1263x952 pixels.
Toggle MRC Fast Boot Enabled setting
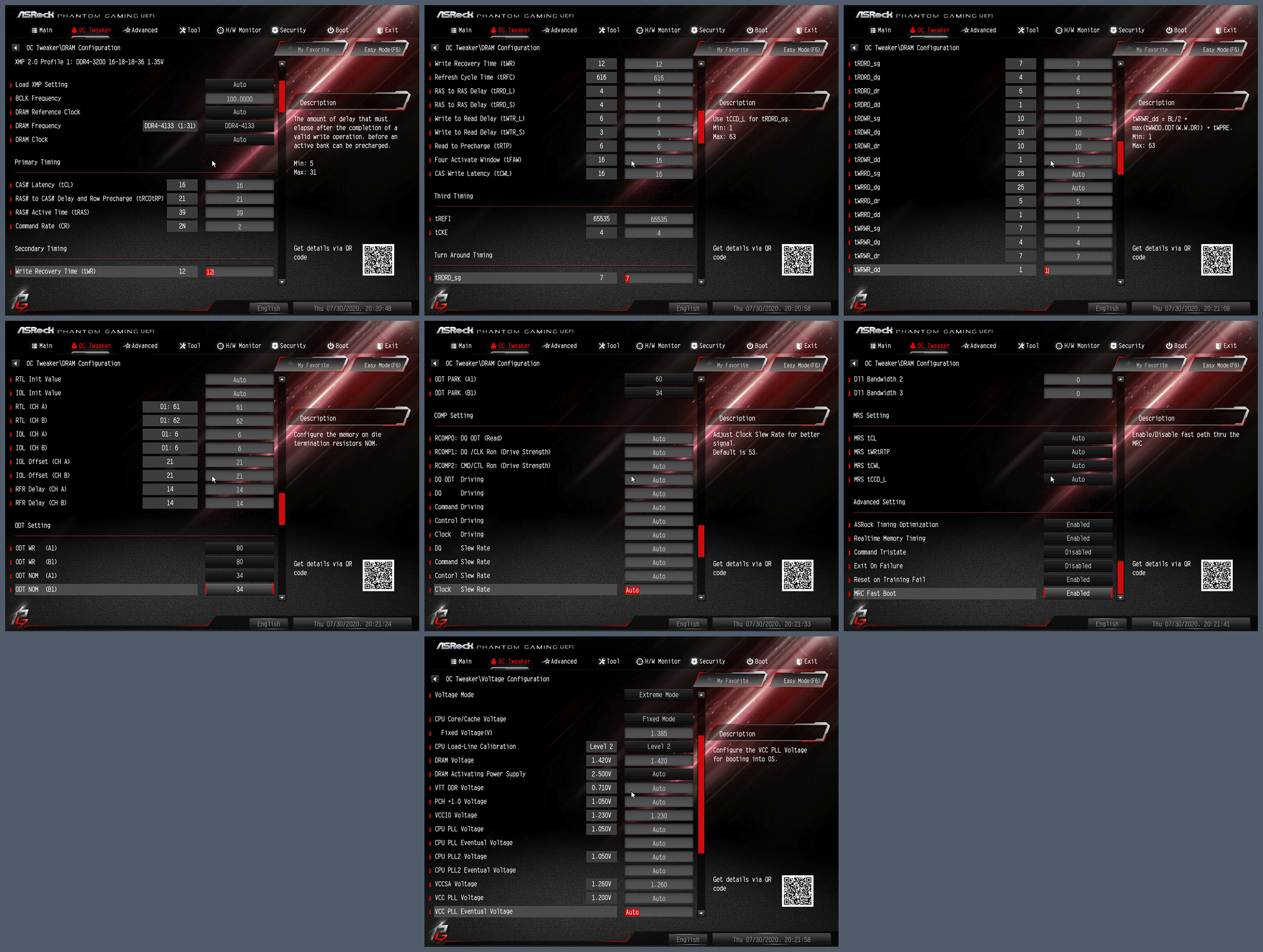[x=1078, y=593]
